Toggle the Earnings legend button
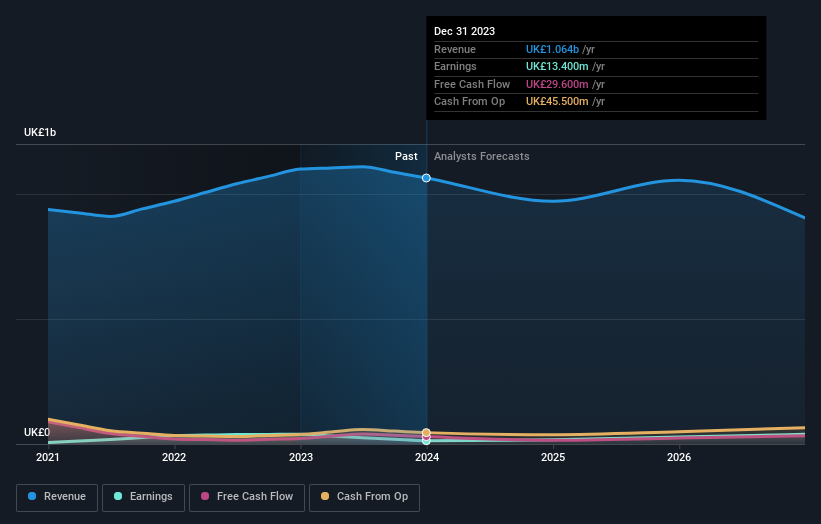The height and width of the screenshot is (524, 821). coord(143,497)
